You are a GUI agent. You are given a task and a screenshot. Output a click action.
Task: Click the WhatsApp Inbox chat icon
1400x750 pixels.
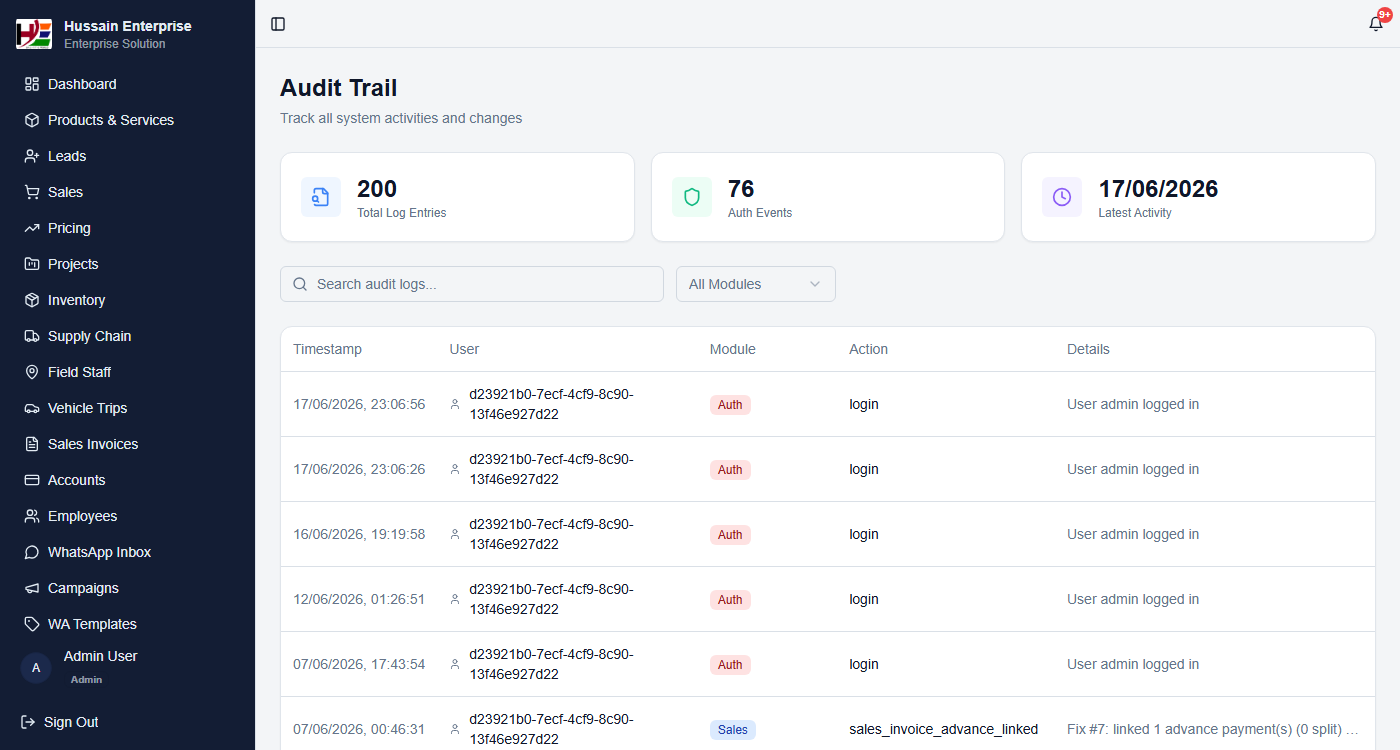[32, 552]
